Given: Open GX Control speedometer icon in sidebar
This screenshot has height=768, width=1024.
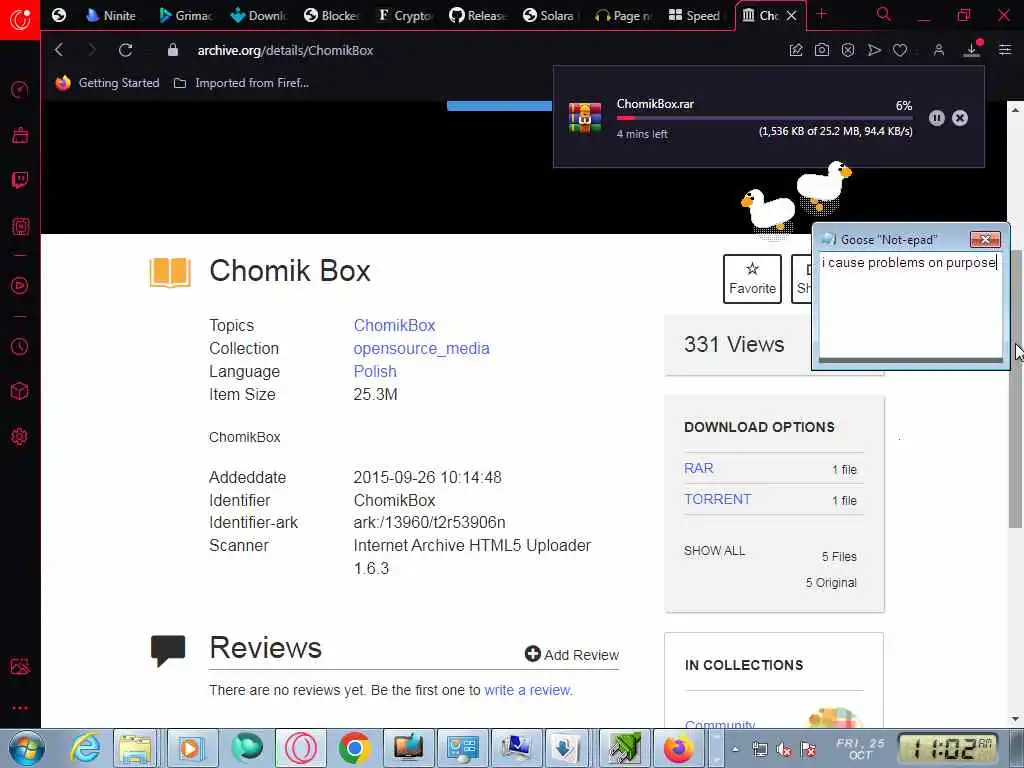Looking at the screenshot, I should pos(20,89).
